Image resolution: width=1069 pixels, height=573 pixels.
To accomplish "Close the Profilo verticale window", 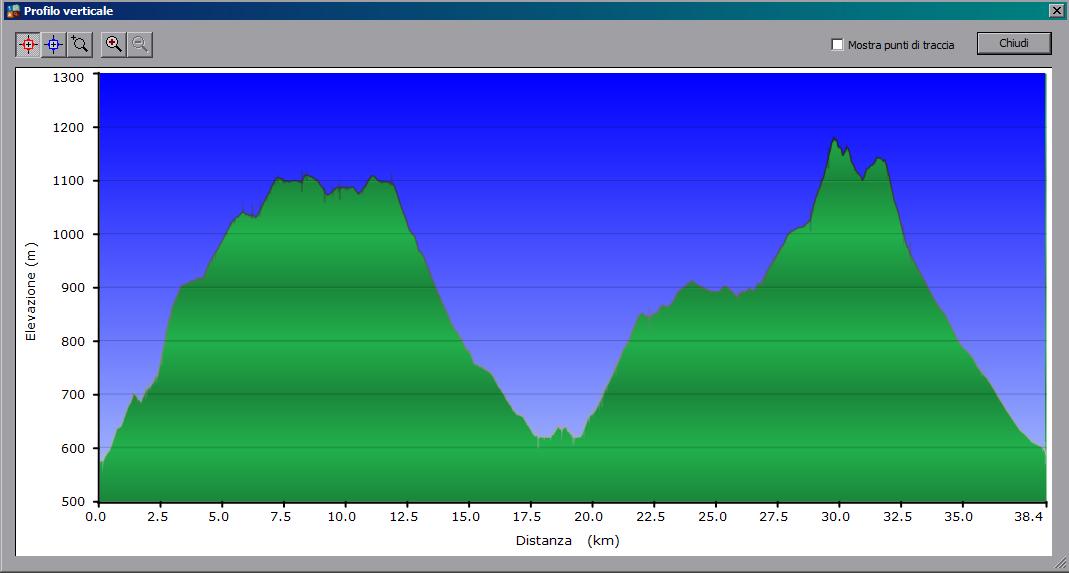I will [x=1056, y=11].
